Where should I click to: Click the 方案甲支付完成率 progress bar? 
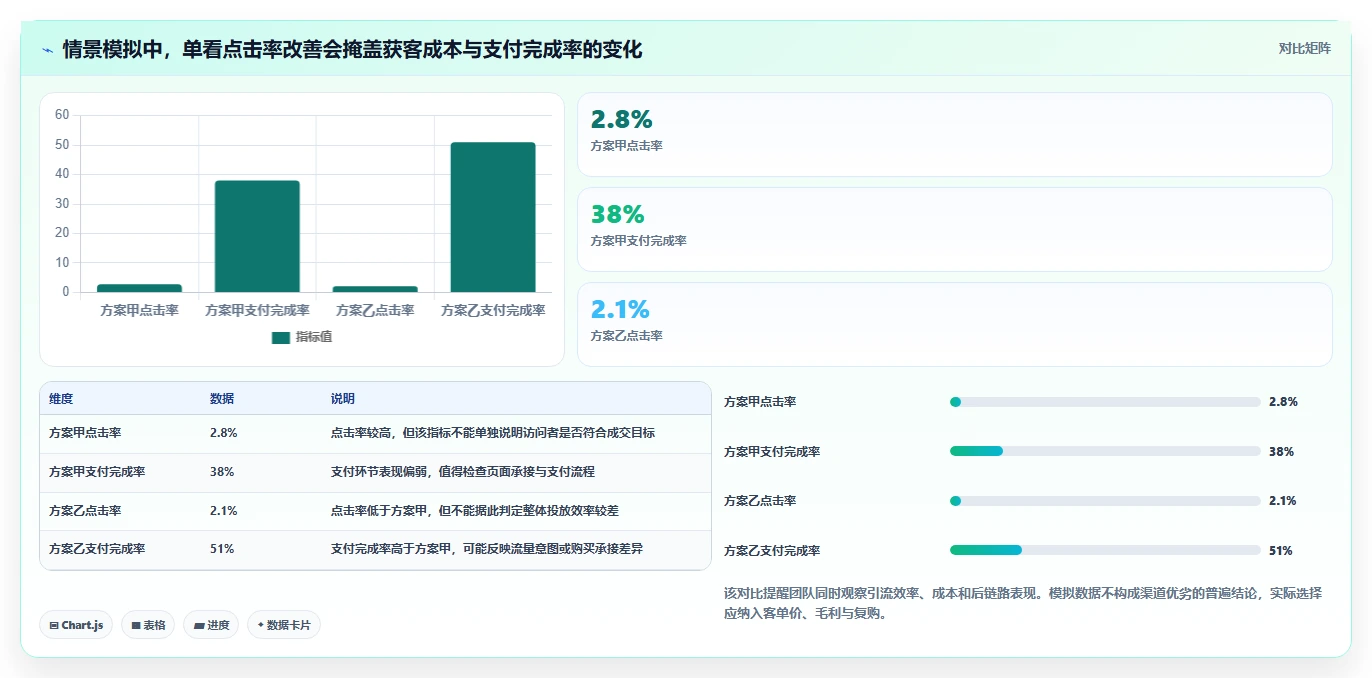[1105, 451]
